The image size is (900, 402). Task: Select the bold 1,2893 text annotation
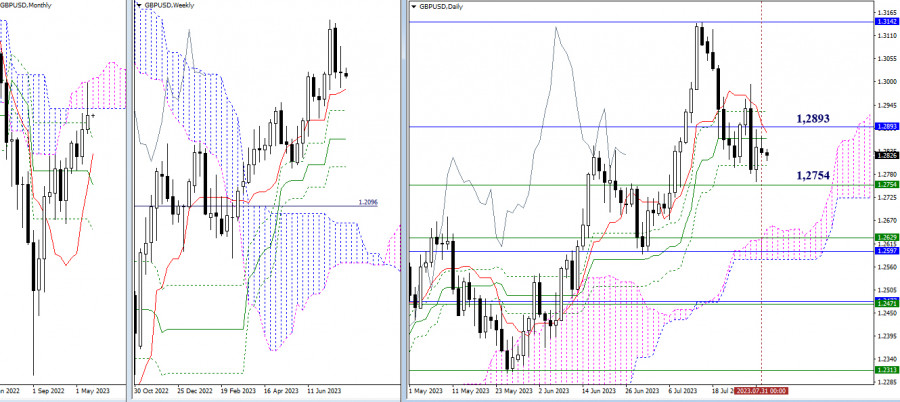(813, 118)
